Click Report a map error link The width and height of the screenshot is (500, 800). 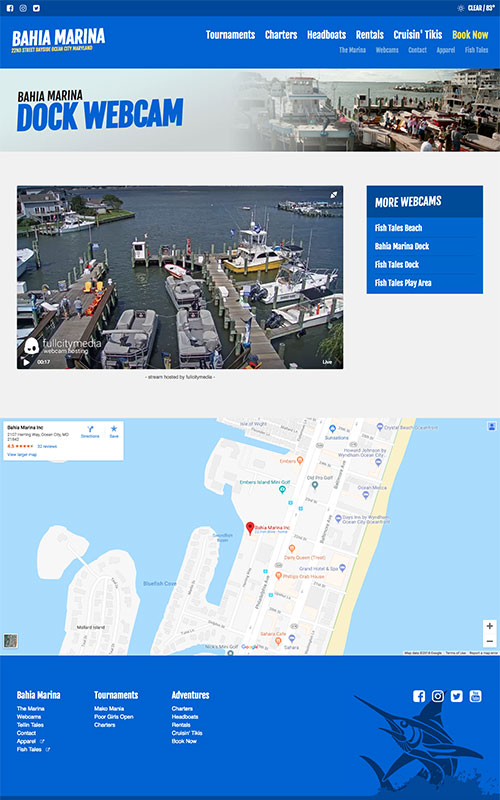point(483,653)
